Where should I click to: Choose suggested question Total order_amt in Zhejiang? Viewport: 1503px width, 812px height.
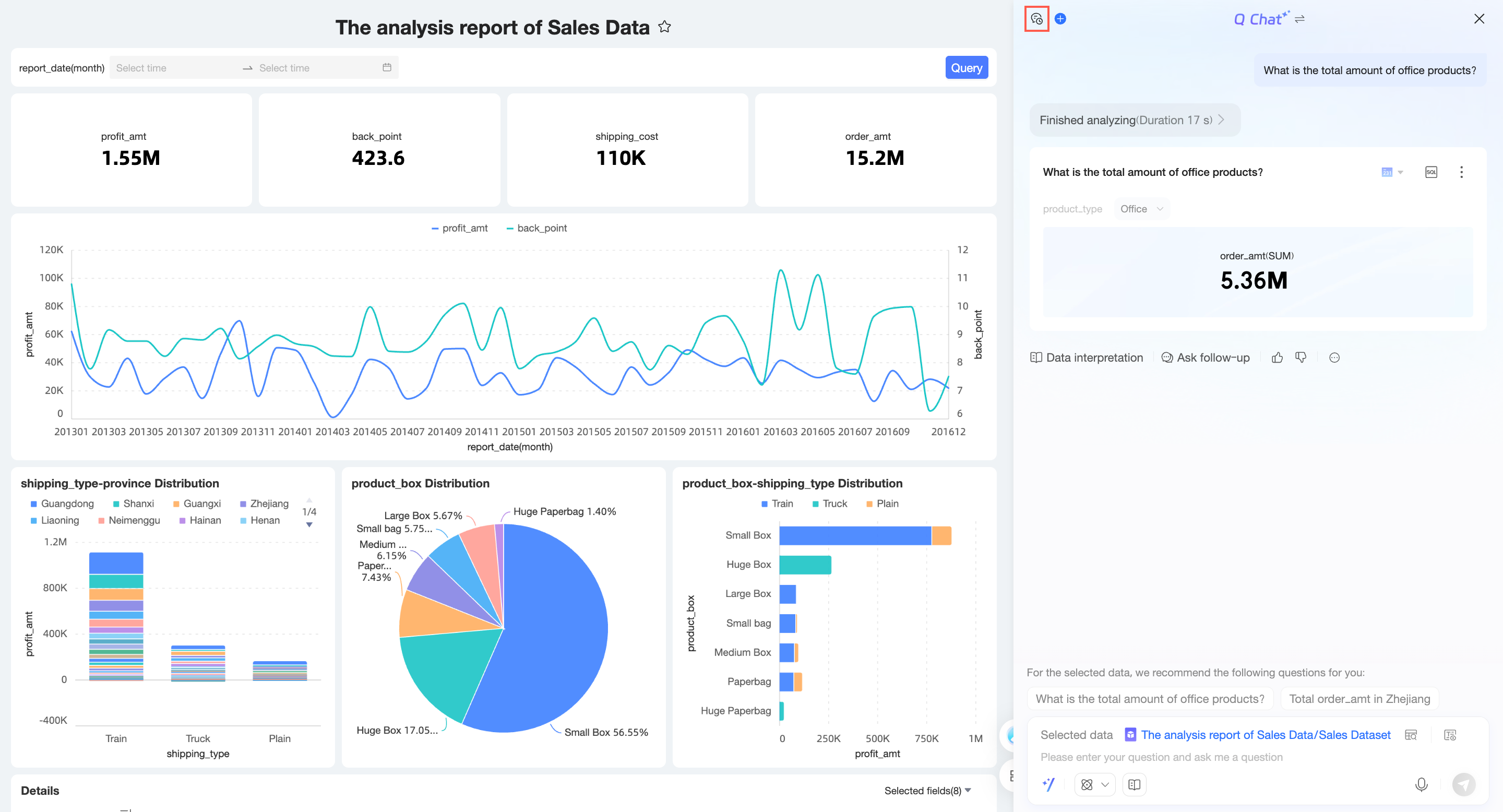coord(1359,699)
